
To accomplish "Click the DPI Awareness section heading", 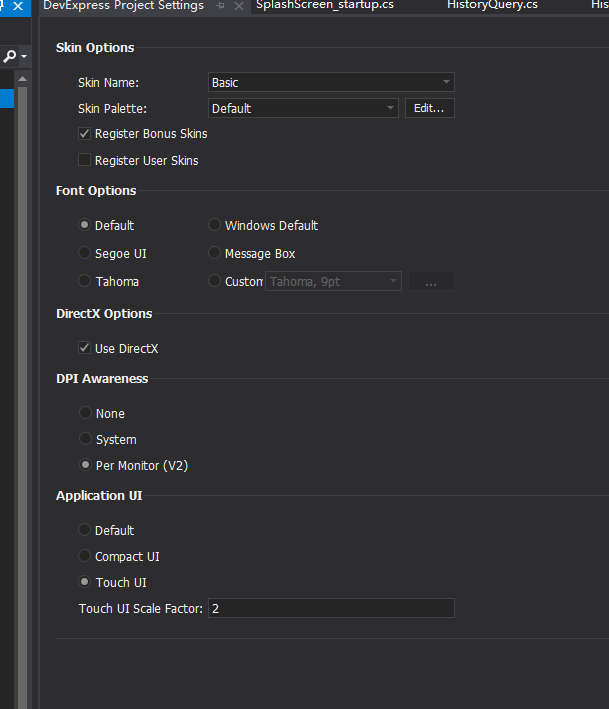I will [102, 378].
